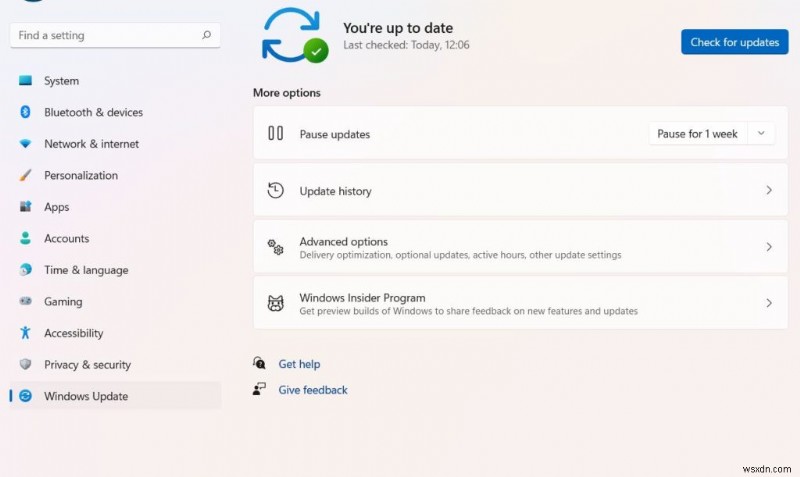Click the Bluetooth icon in sidebar
Image resolution: width=800 pixels, height=477 pixels.
25,112
